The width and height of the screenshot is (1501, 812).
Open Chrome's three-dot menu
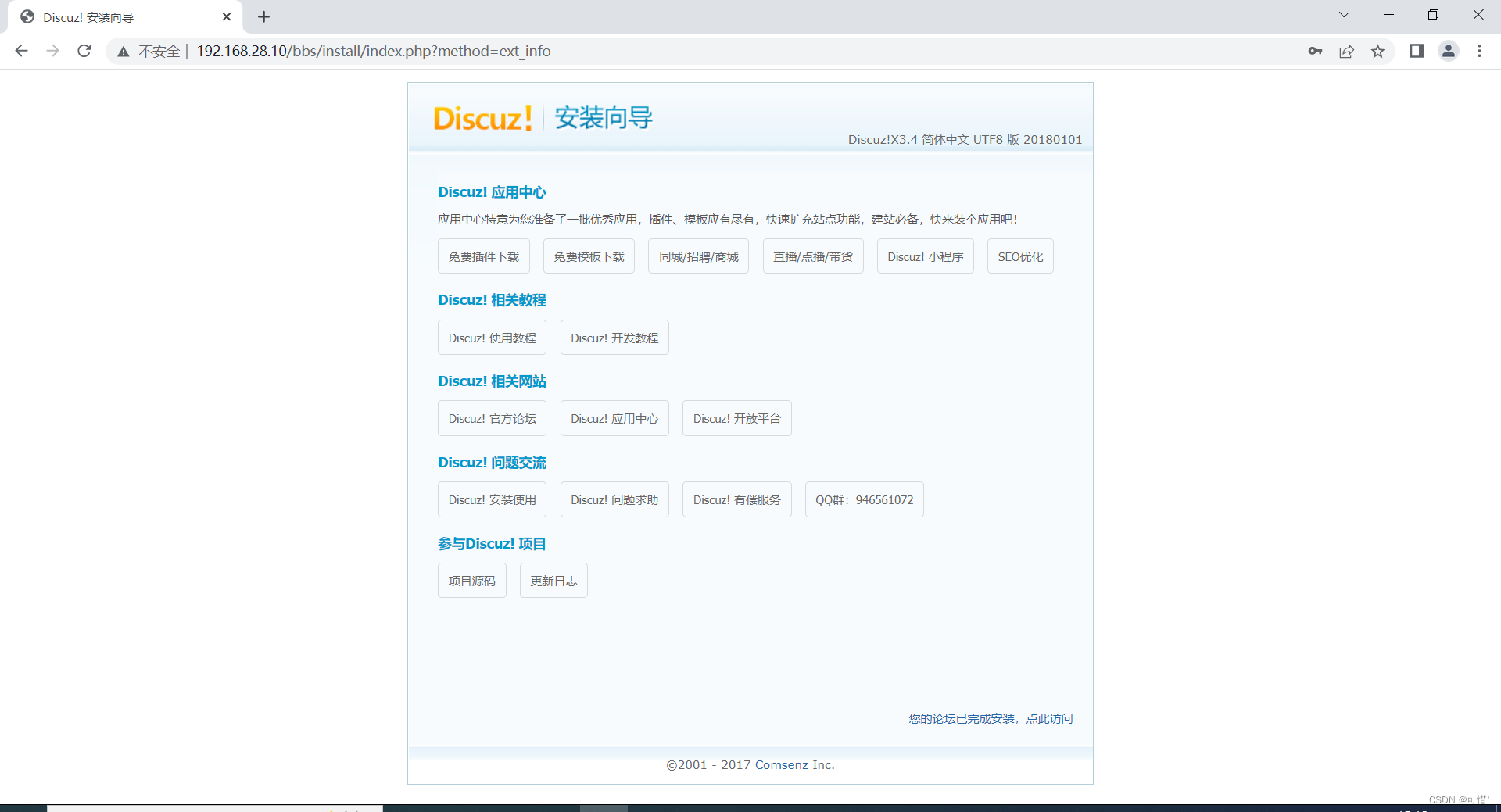coord(1479,51)
